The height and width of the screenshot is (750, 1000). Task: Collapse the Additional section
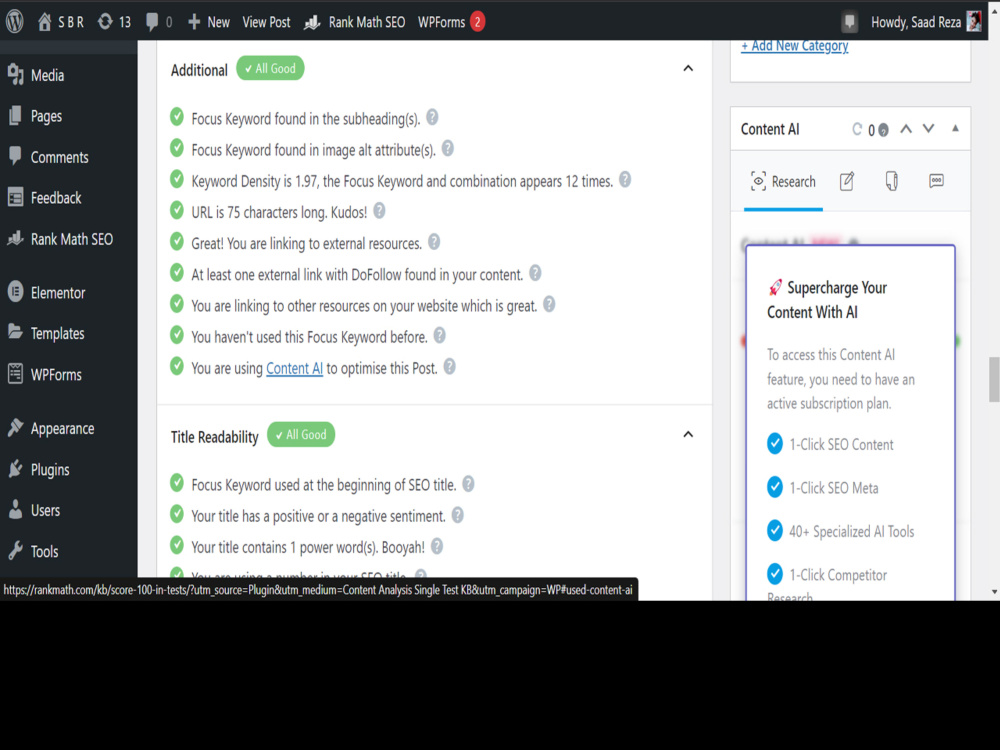click(688, 68)
